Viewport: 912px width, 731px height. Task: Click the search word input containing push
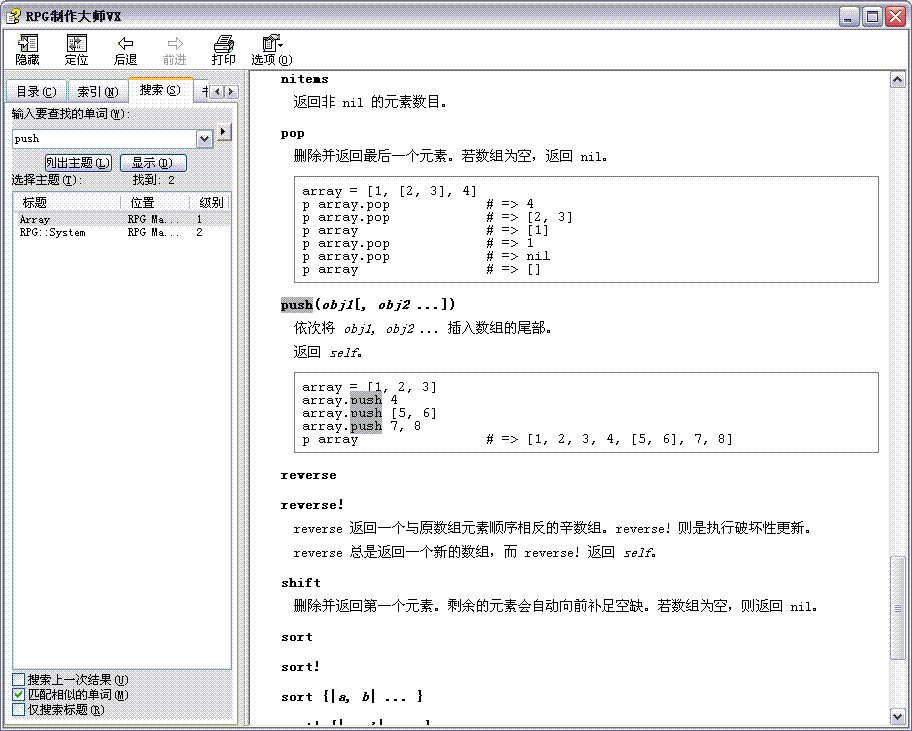(x=105, y=138)
